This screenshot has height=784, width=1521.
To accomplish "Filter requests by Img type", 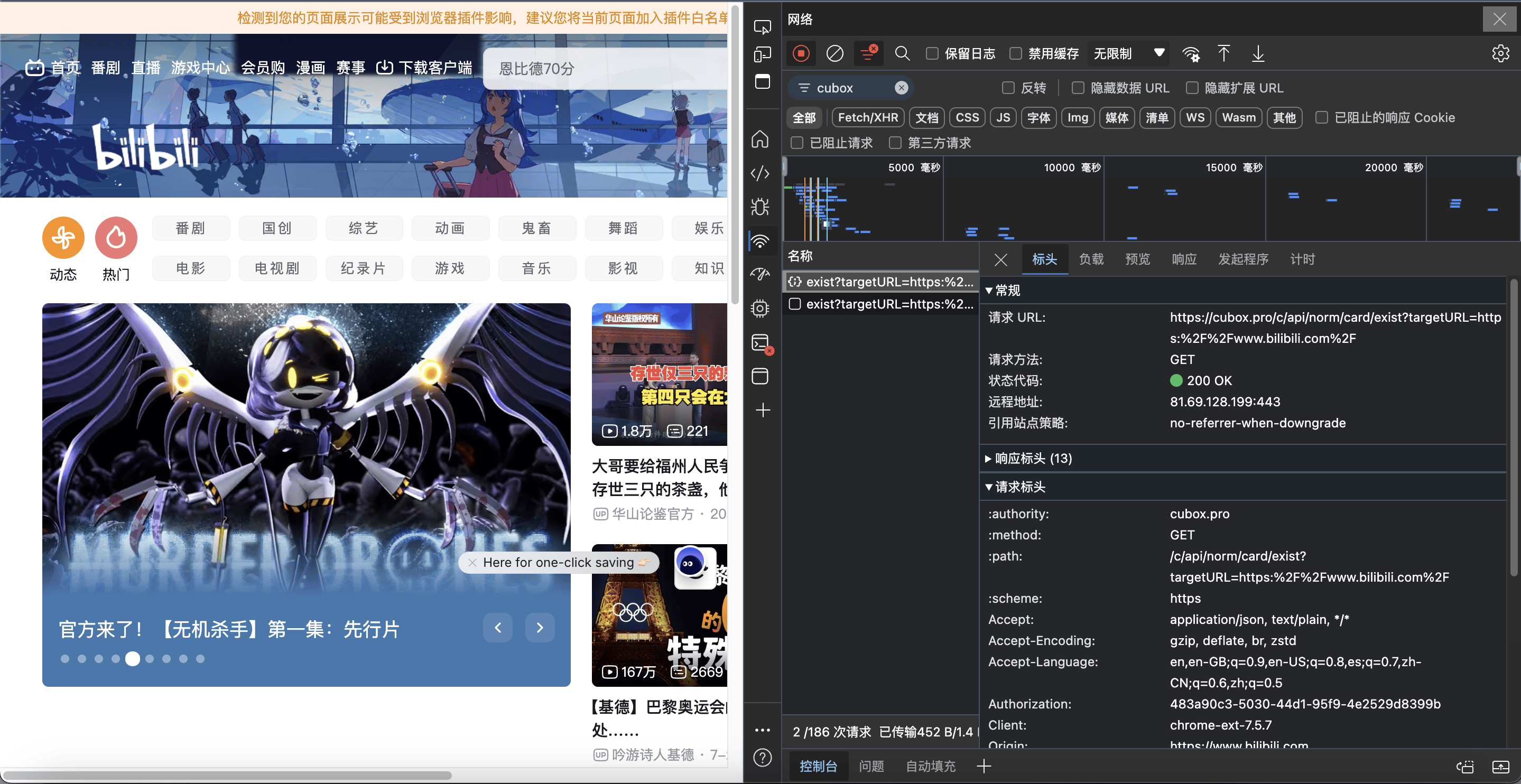I will (1078, 117).
